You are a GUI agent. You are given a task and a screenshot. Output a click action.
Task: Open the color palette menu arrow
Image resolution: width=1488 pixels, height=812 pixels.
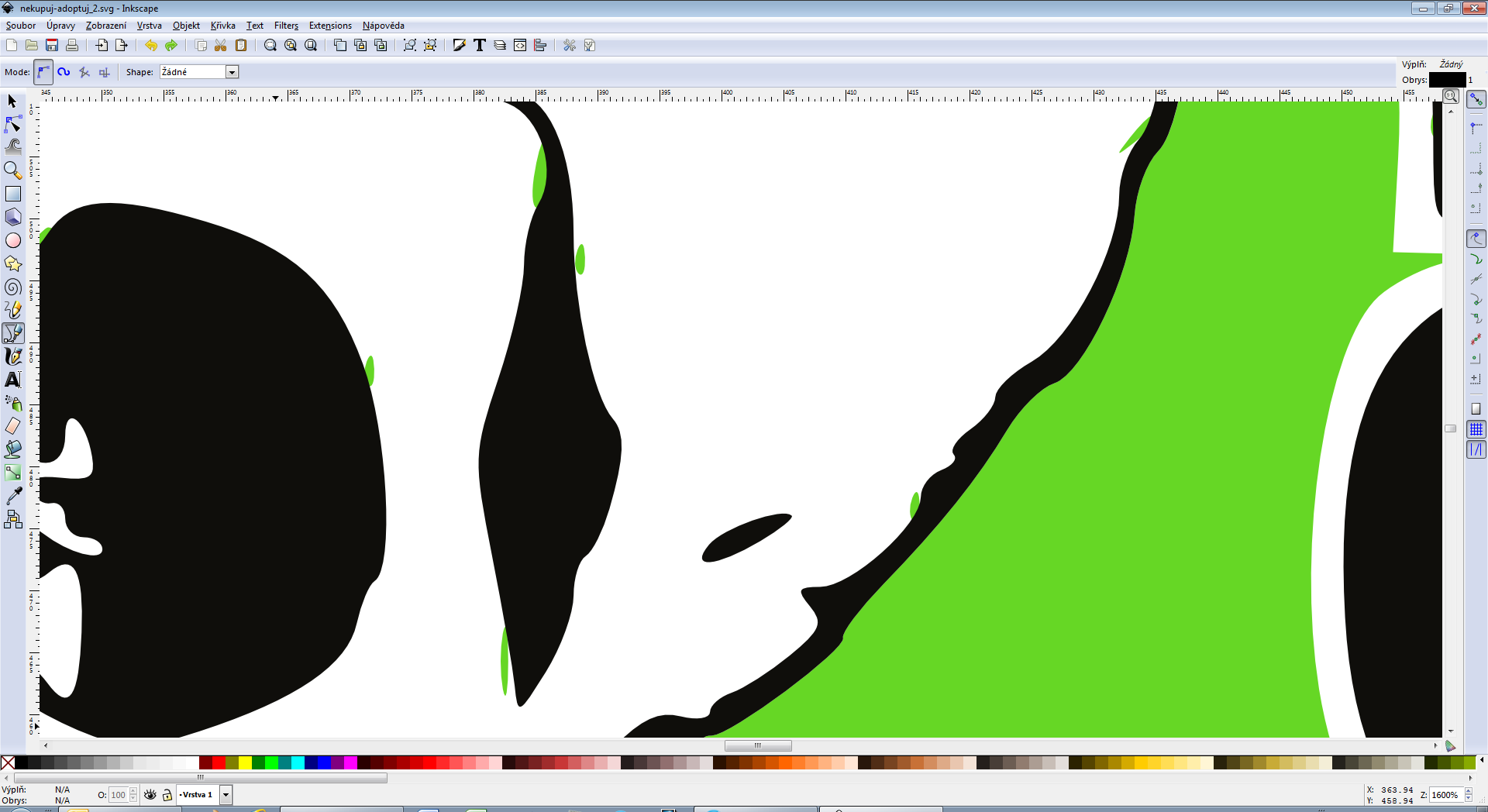[1482, 760]
